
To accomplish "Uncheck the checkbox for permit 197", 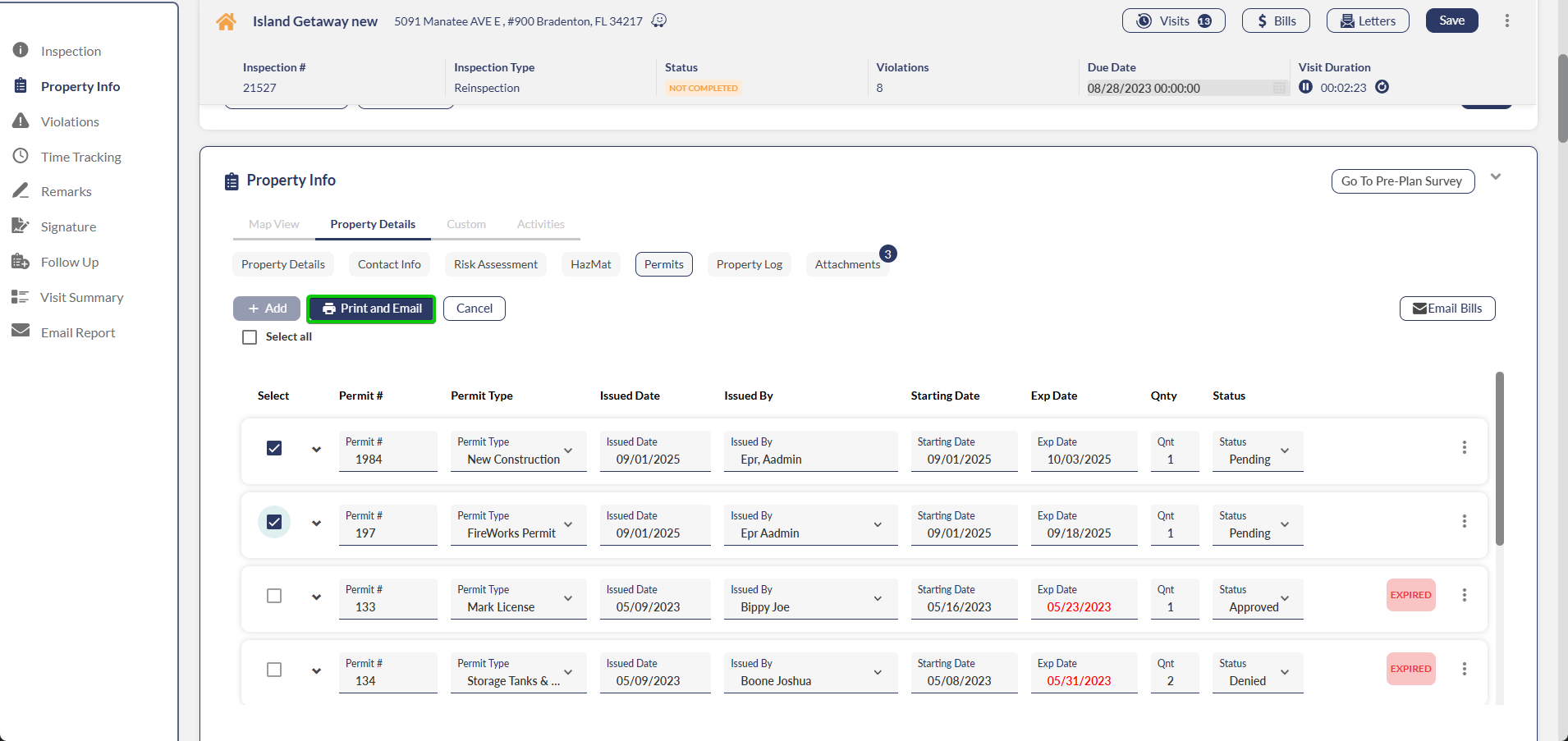I will pos(274,522).
